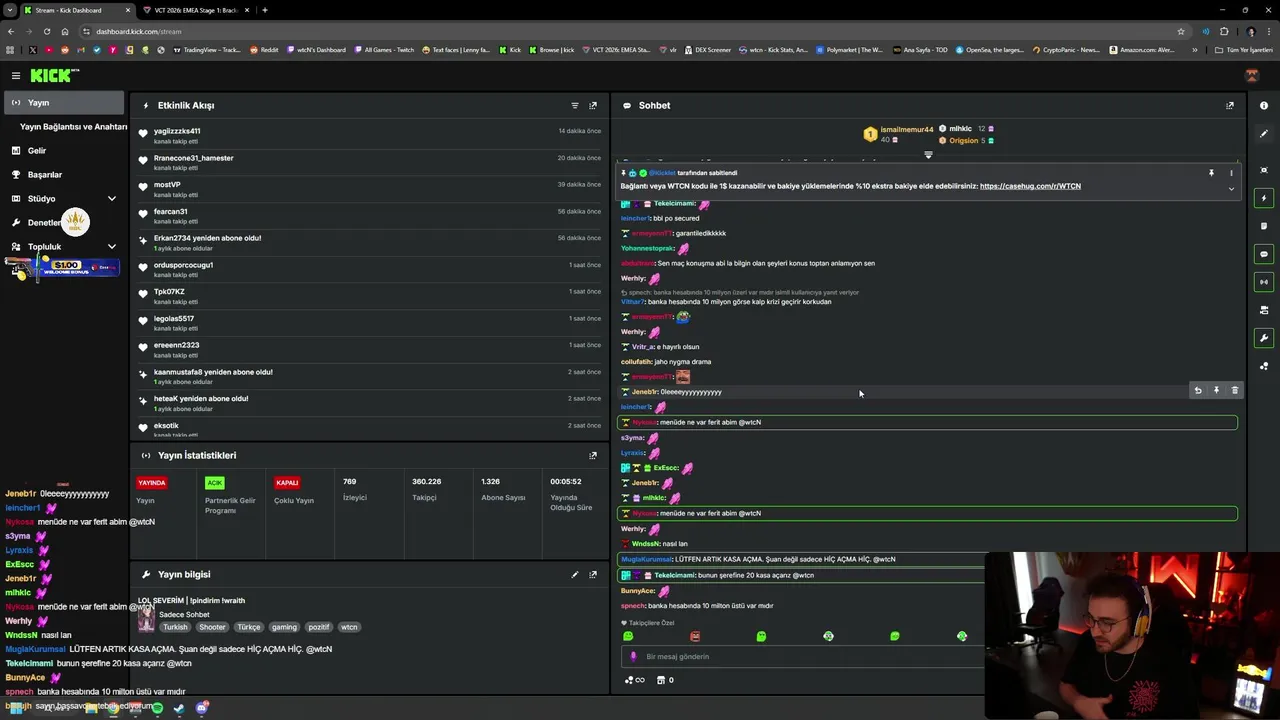The width and height of the screenshot is (1280, 720).
Task: Click the address bar URL
Action: pos(139,31)
